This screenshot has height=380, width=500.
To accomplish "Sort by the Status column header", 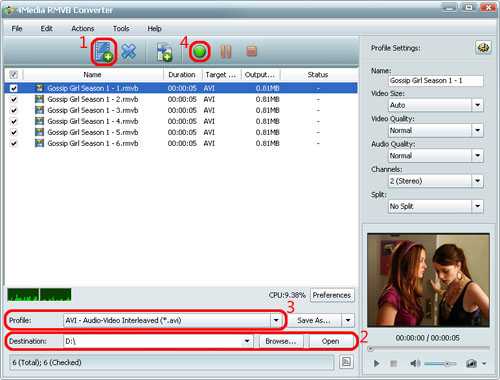I will click(318, 74).
